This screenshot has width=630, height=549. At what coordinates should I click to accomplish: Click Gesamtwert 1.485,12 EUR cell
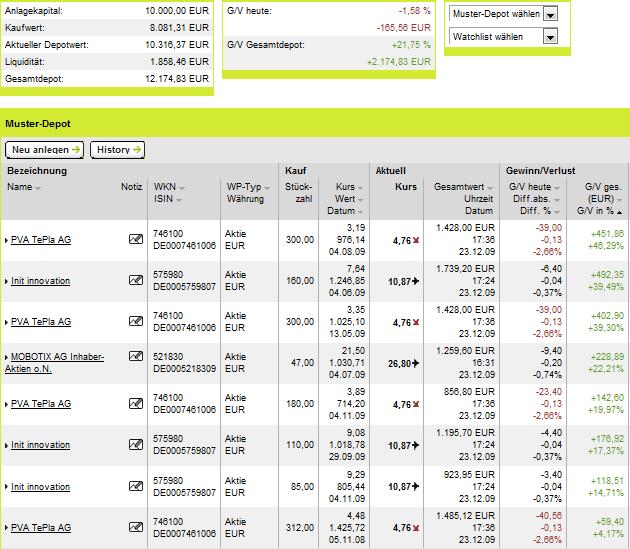(465, 515)
